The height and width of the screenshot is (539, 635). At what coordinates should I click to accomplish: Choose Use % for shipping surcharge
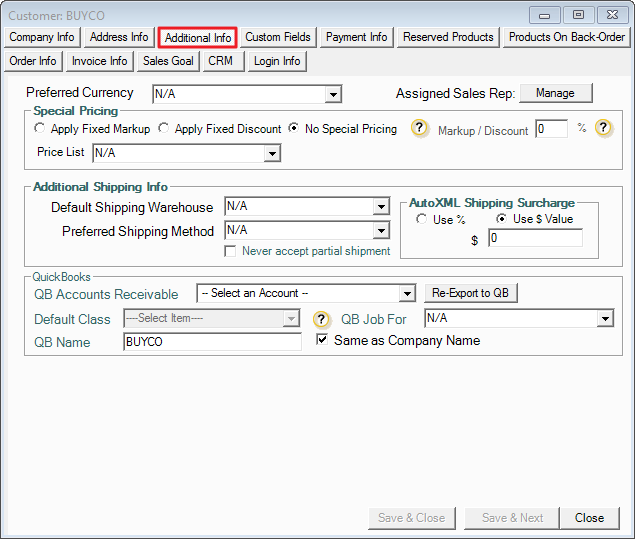pos(422,219)
